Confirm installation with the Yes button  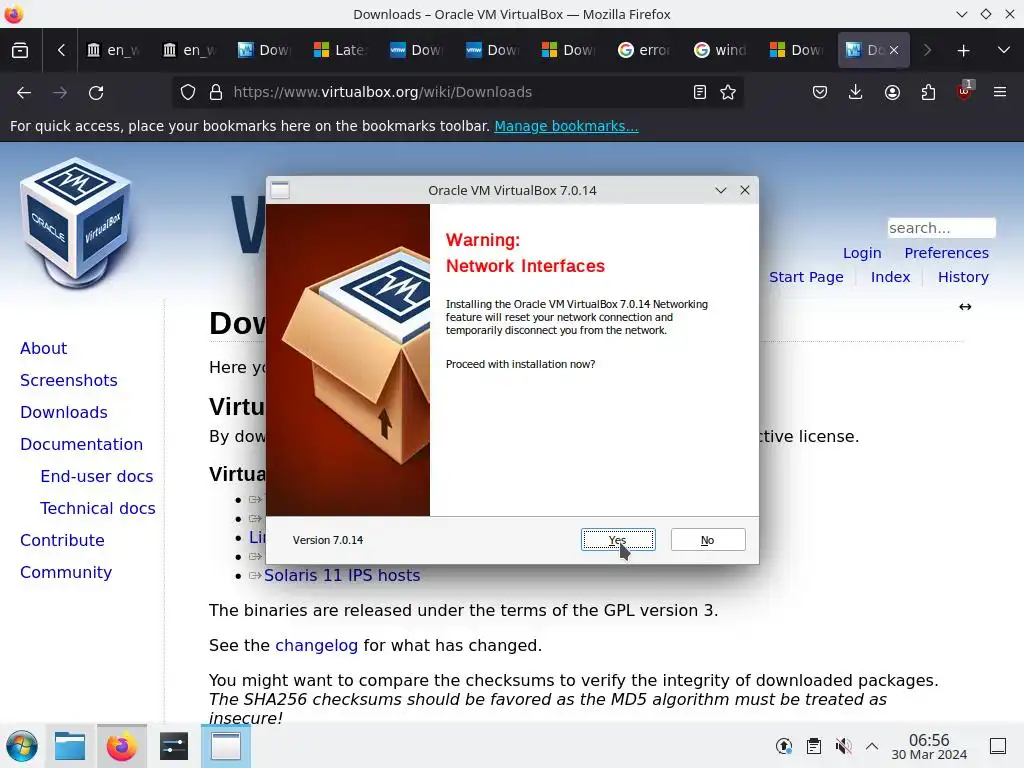(618, 539)
